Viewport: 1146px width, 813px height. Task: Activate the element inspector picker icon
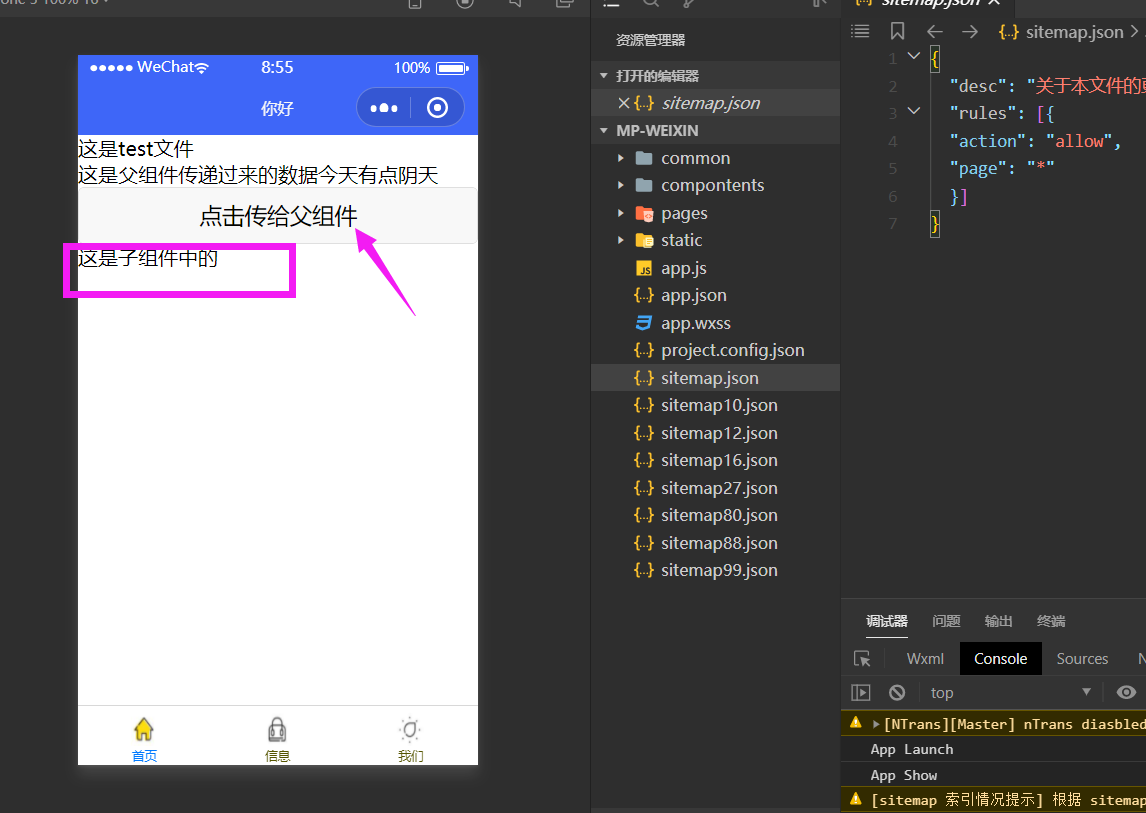[862, 659]
